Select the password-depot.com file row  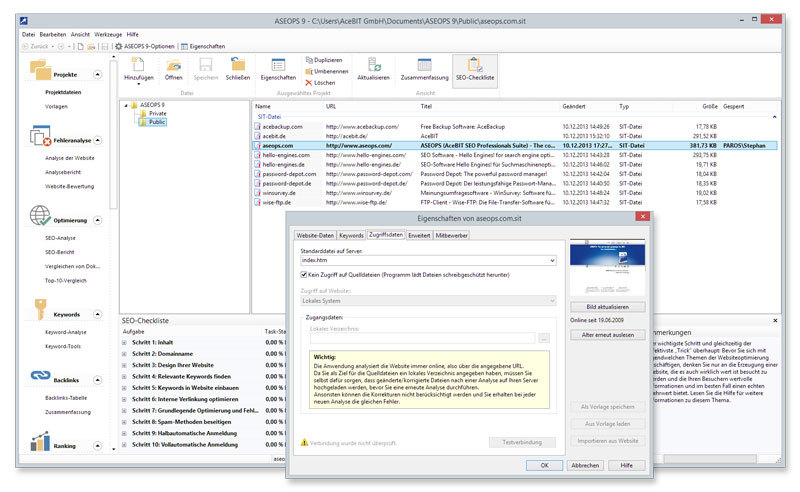pos(515,174)
